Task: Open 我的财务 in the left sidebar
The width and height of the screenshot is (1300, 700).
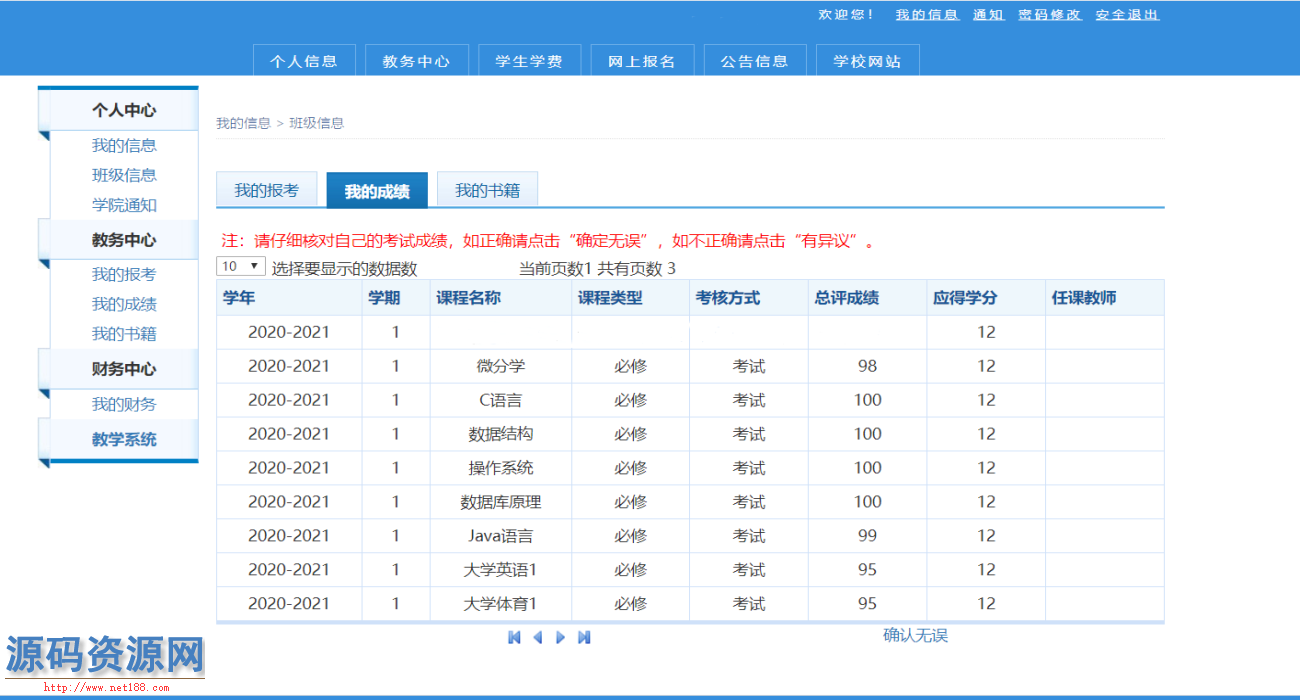Action: pyautogui.click(x=124, y=404)
